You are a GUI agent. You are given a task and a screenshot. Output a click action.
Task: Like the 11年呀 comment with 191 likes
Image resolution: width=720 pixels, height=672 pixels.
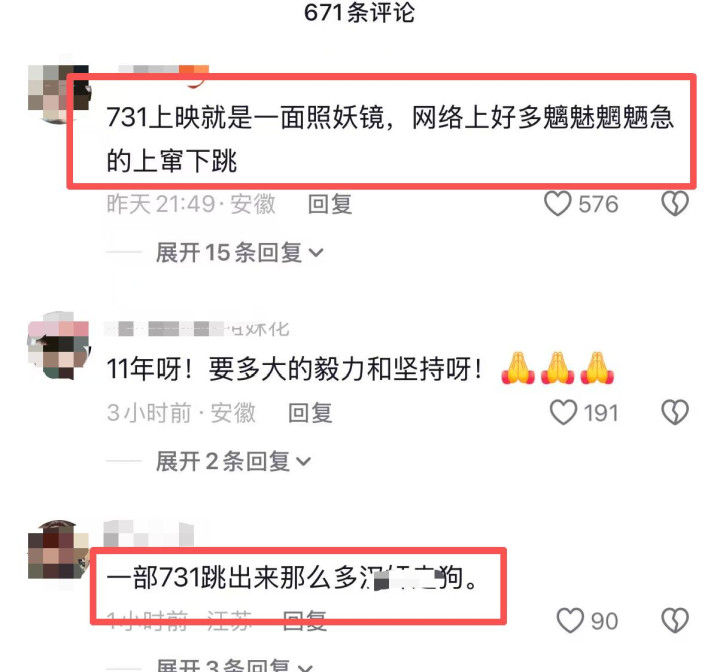click(x=563, y=412)
